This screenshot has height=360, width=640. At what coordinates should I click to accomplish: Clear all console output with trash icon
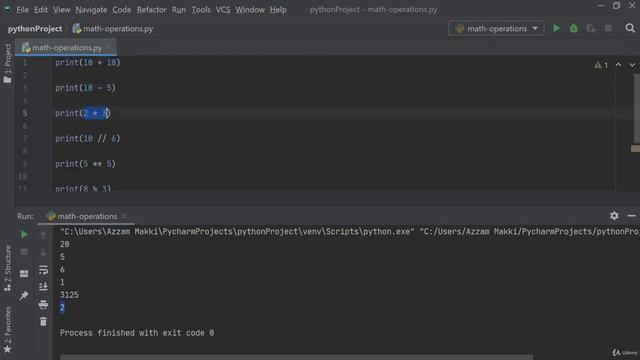[43, 322]
